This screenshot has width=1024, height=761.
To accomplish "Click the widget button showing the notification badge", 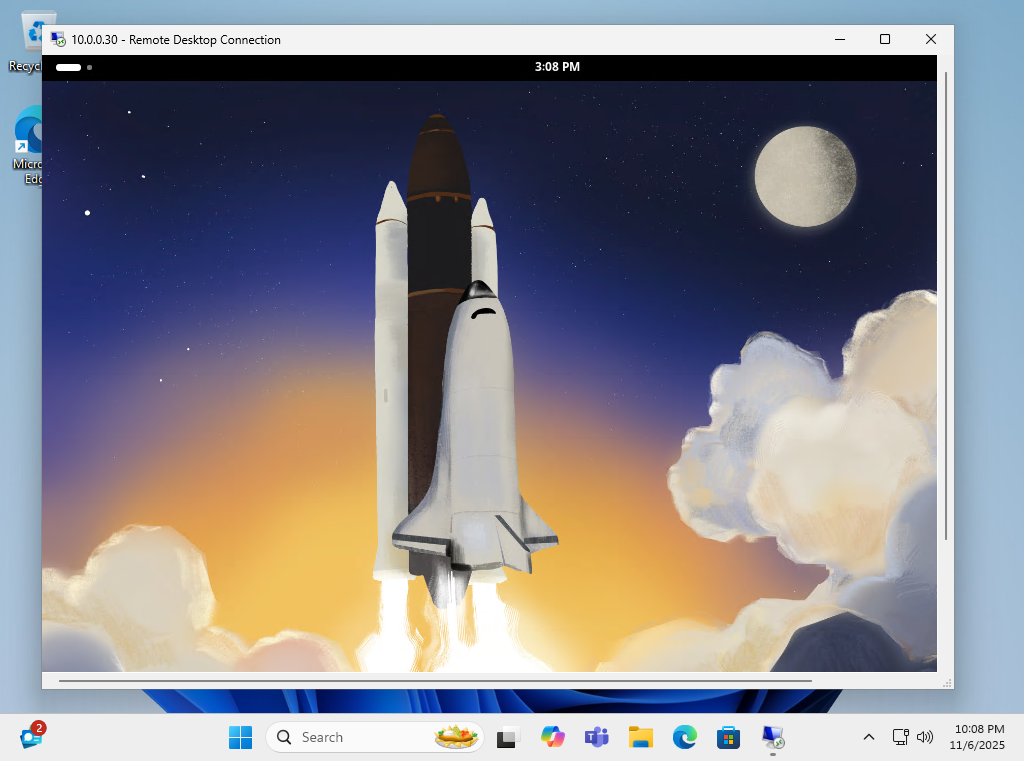I will click(x=30, y=736).
